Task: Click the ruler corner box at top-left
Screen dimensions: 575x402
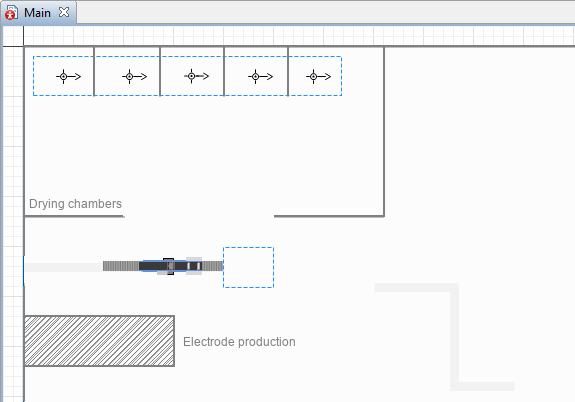Action: coord(13,36)
